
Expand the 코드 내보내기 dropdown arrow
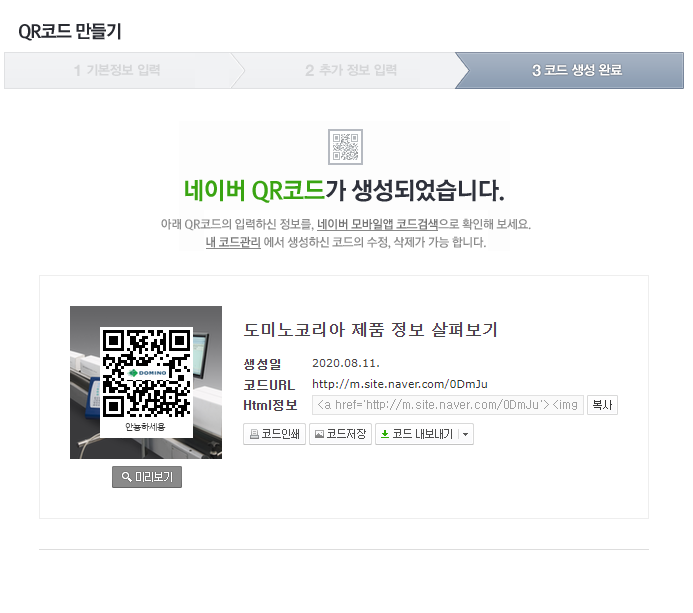[x=466, y=434]
